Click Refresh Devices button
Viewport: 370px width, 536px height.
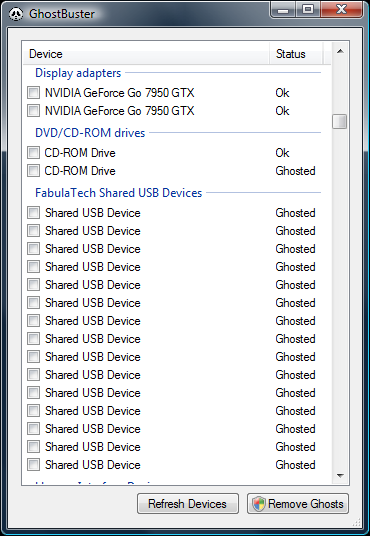(188, 504)
